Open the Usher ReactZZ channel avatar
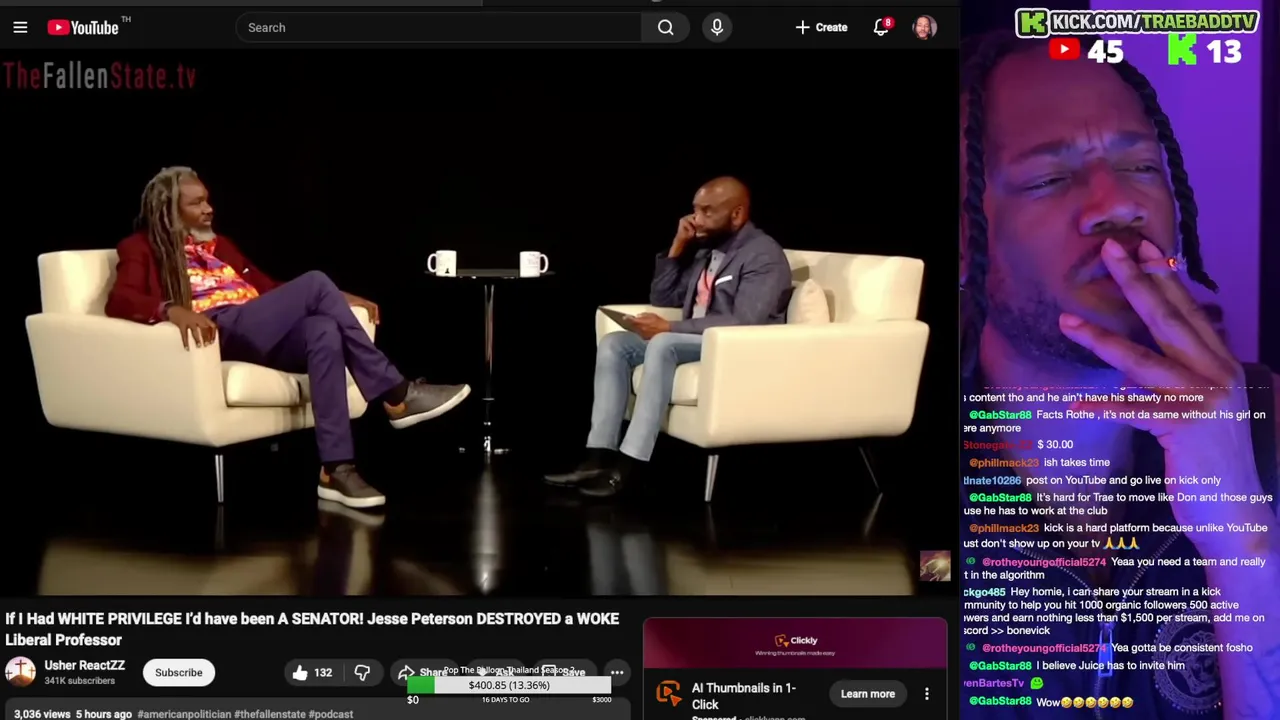1280x720 pixels. click(x=20, y=672)
